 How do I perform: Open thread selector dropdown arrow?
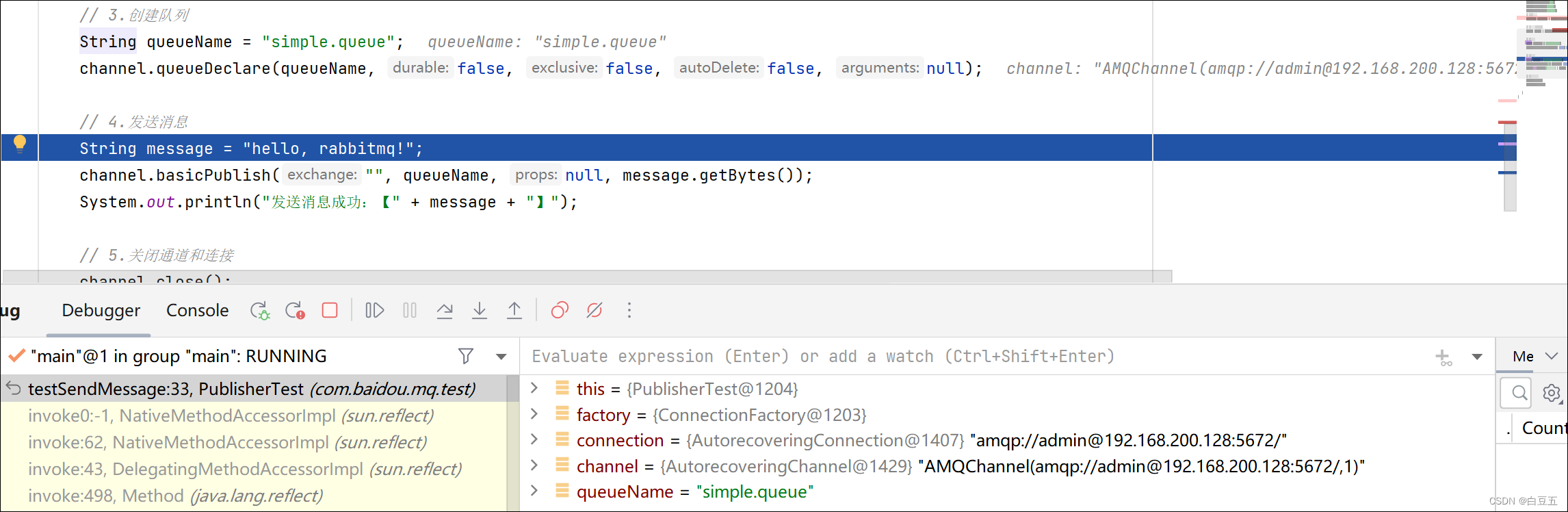(501, 357)
